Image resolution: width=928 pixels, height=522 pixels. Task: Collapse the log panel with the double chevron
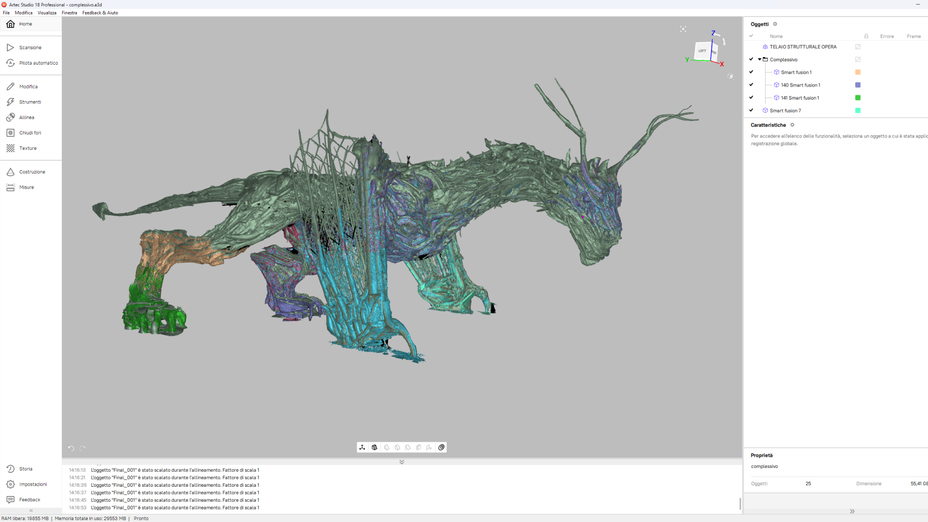(x=402, y=462)
